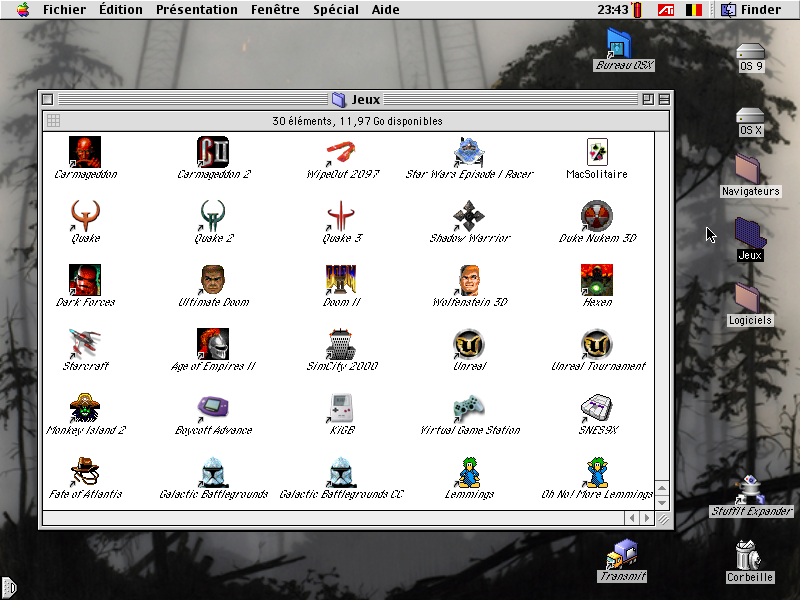Toggle the Jeux window collapse box
800x600 pixels.
(664, 99)
